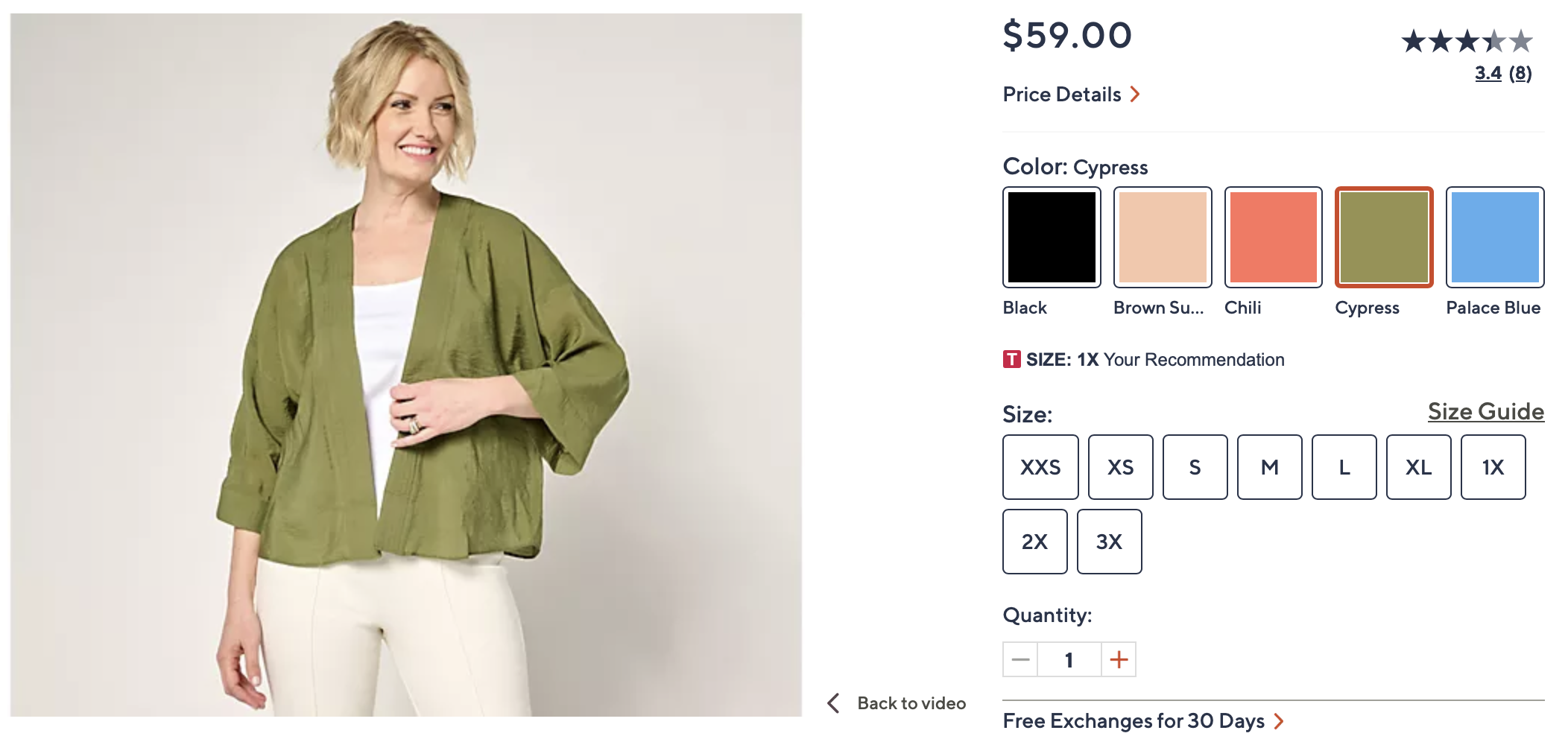Click the red T size recommendation icon
Viewport: 1568px width, 742px height.
click(1011, 360)
